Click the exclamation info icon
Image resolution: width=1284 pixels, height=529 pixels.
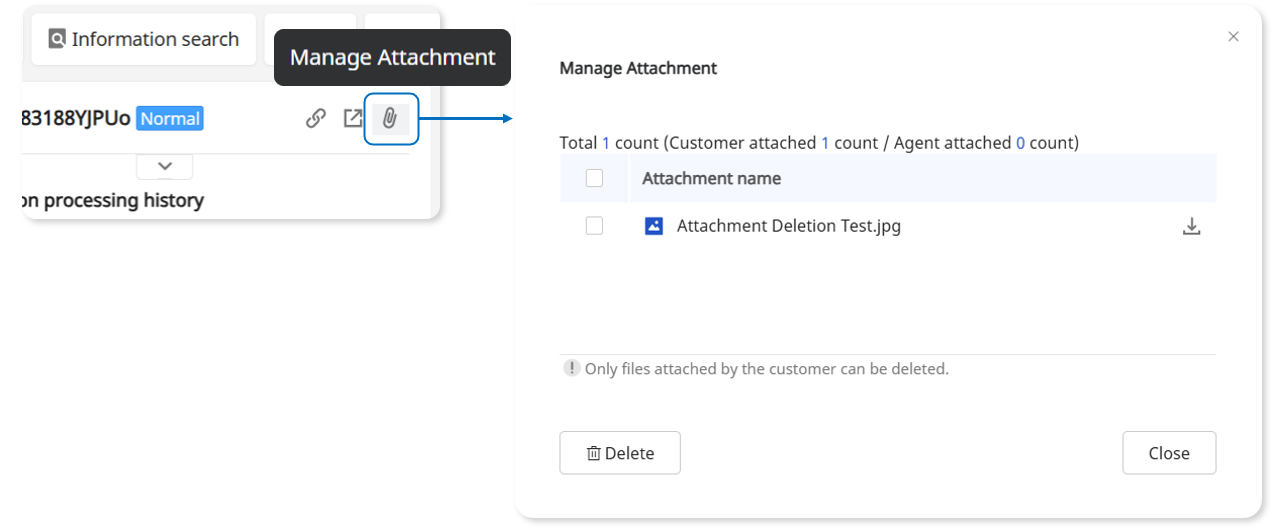coord(571,368)
